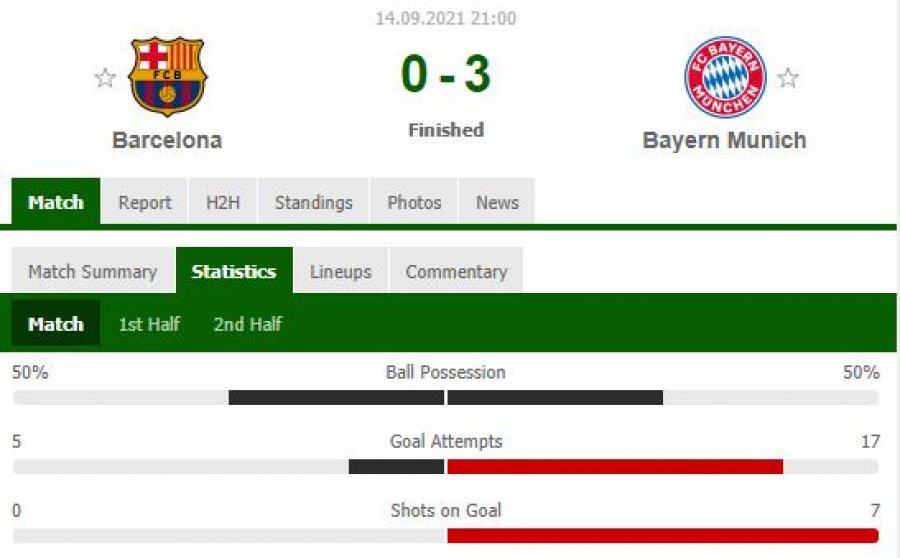Image resolution: width=900 pixels, height=558 pixels.
Task: Go to the News tab
Action: click(x=497, y=202)
